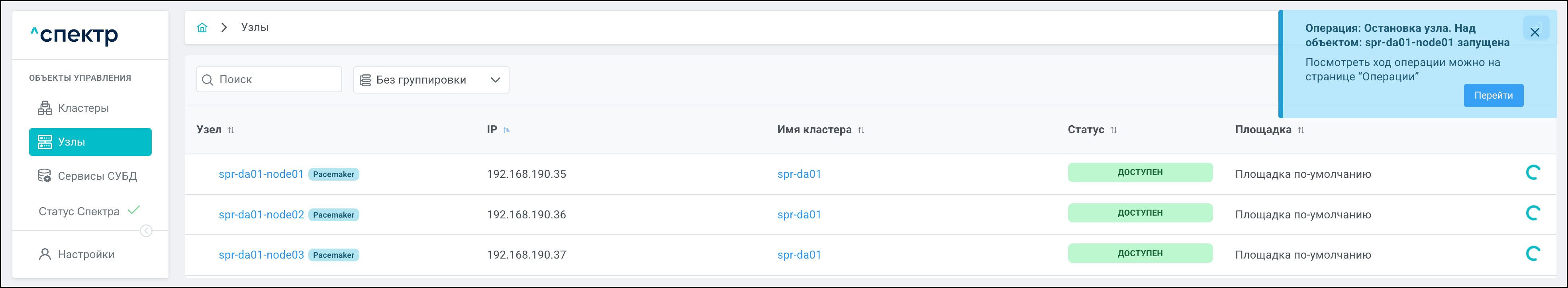Screen dimensions: 1568x288
Task: Sort nodes by Площадка column
Action: click(x=1301, y=130)
